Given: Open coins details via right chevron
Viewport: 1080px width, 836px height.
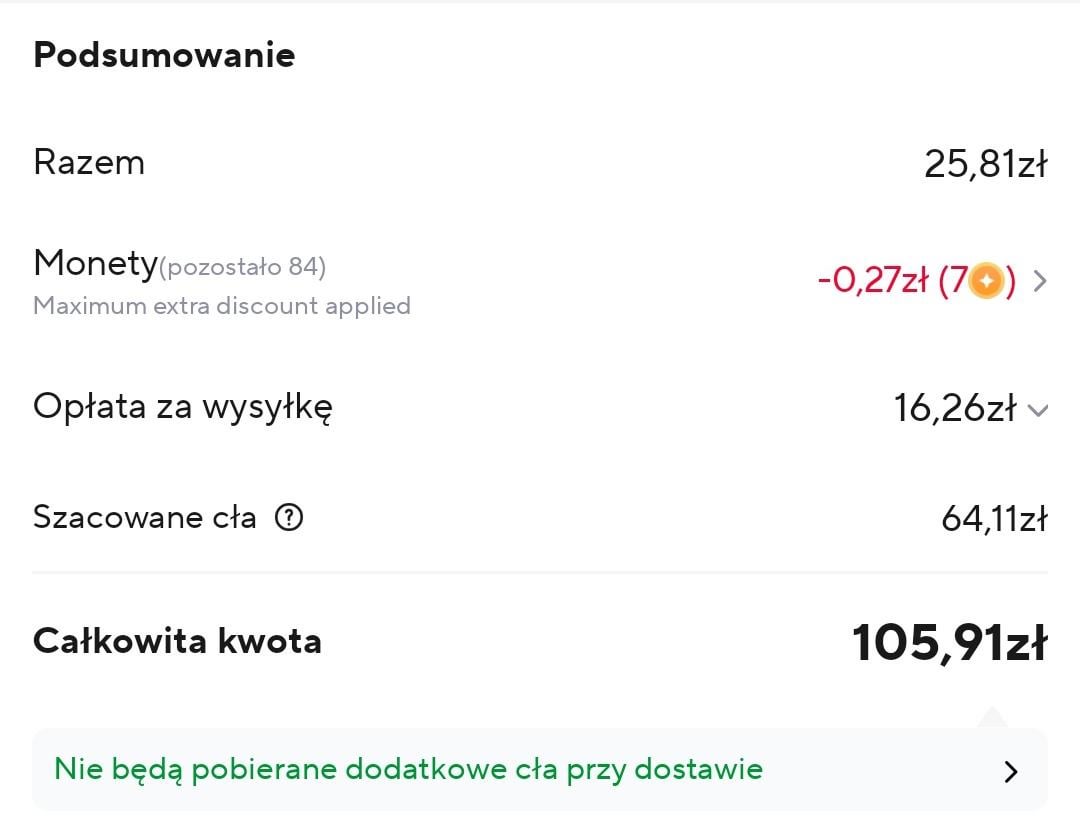Looking at the screenshot, I should click(x=1039, y=281).
